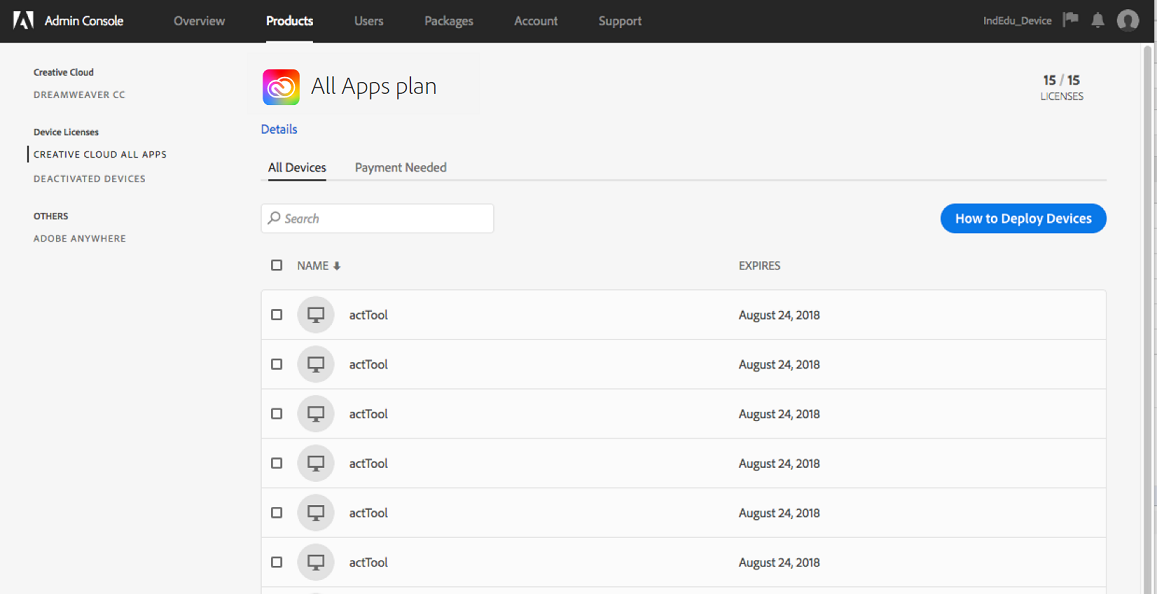Click the monitor icon of the first actTool row

pos(316,315)
